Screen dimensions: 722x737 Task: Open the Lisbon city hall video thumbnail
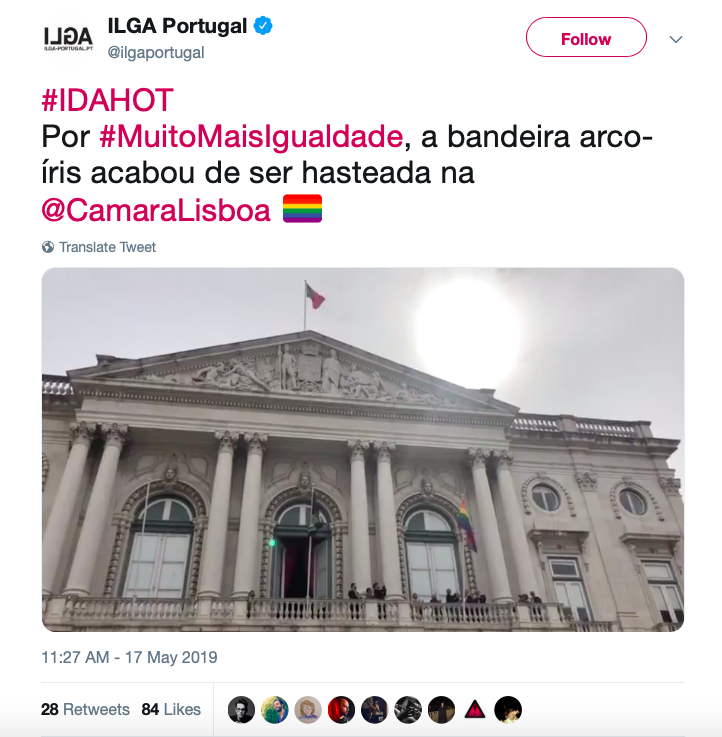coord(363,449)
